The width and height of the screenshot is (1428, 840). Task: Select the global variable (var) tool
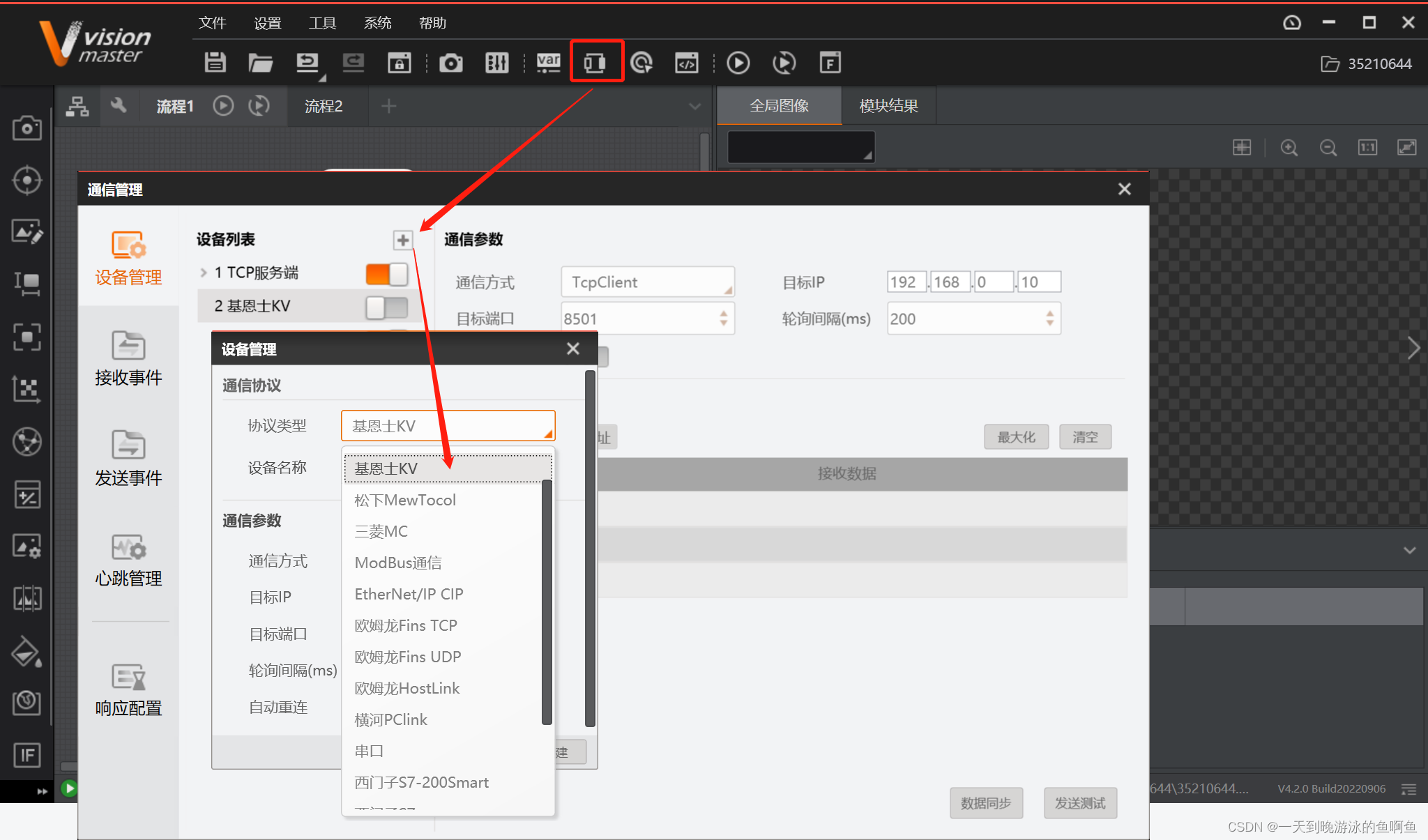549,62
